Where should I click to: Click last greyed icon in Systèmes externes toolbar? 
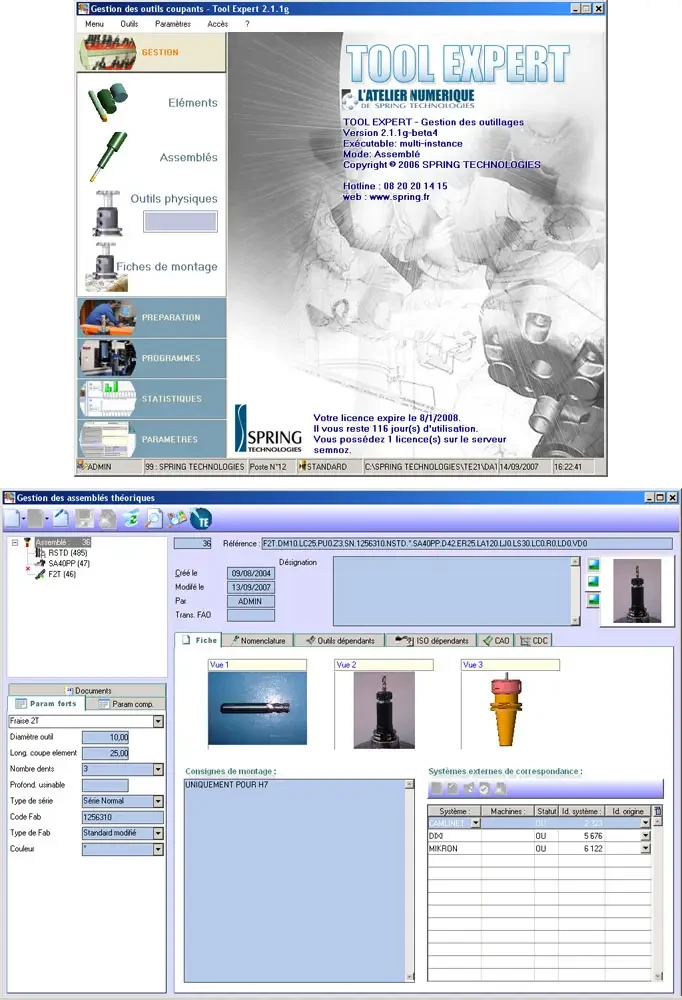coord(500,788)
